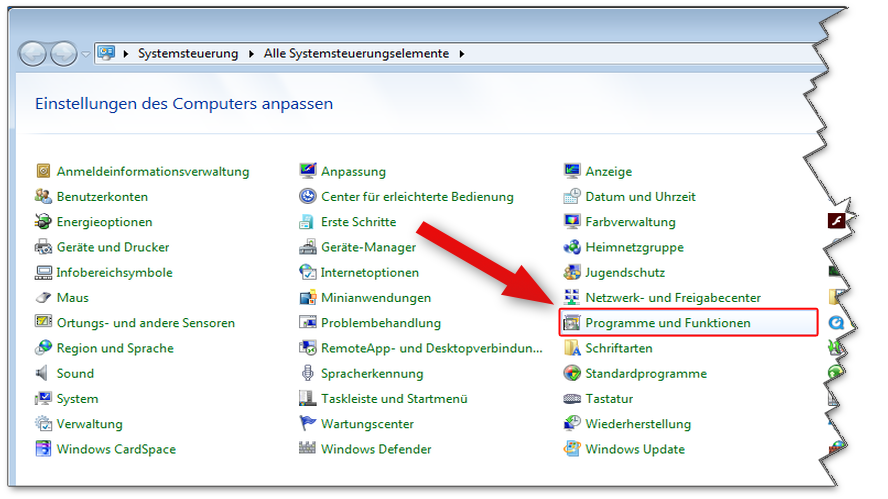
Task: Click the Minianwendungen gadgets icon
Action: pyautogui.click(x=308, y=297)
